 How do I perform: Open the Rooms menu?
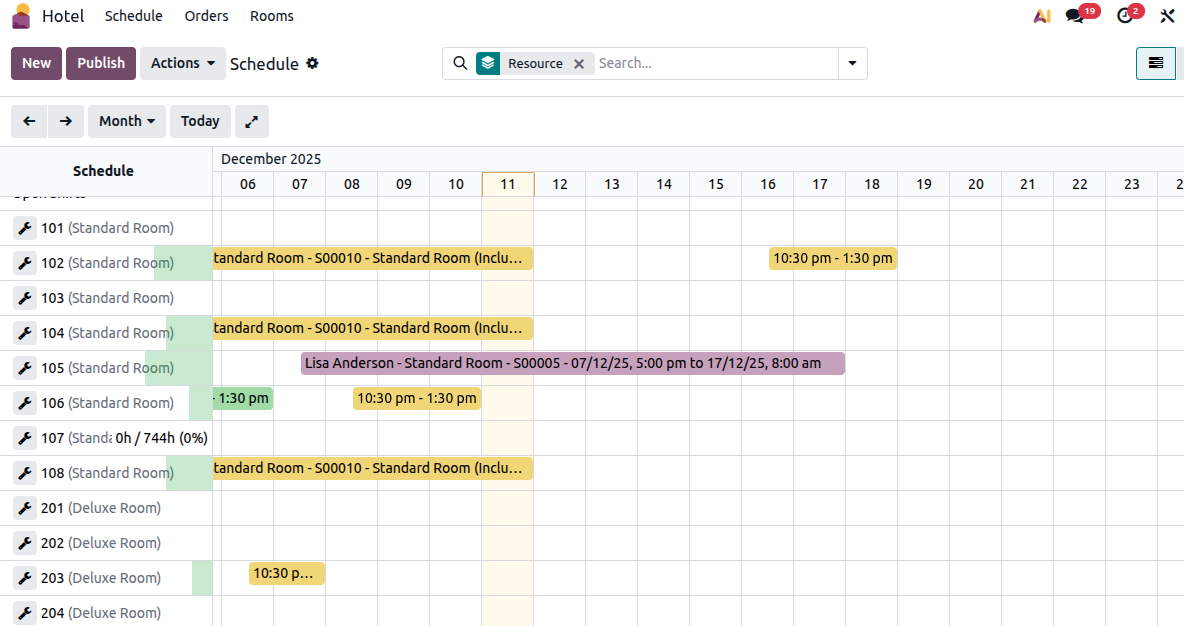(x=272, y=16)
